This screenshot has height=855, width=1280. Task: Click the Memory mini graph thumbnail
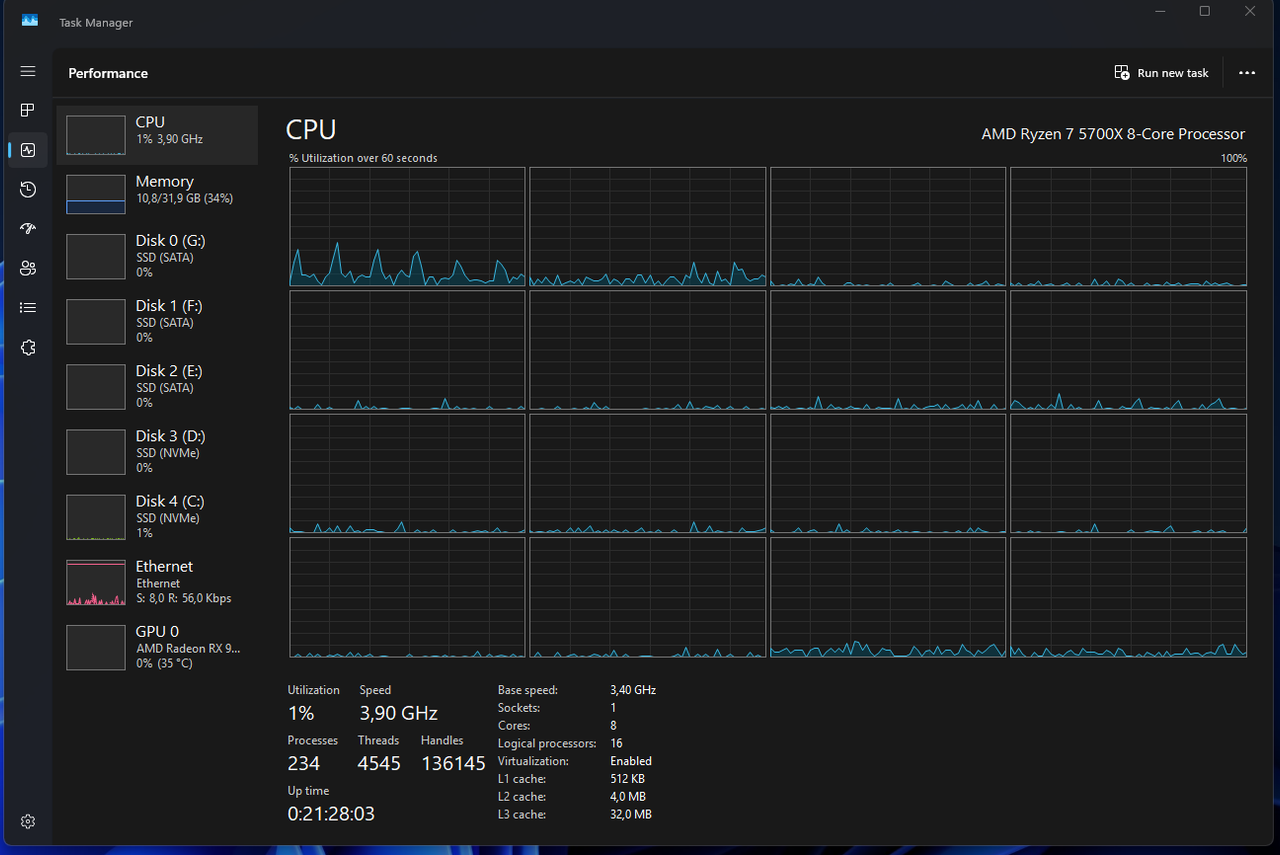click(96, 194)
